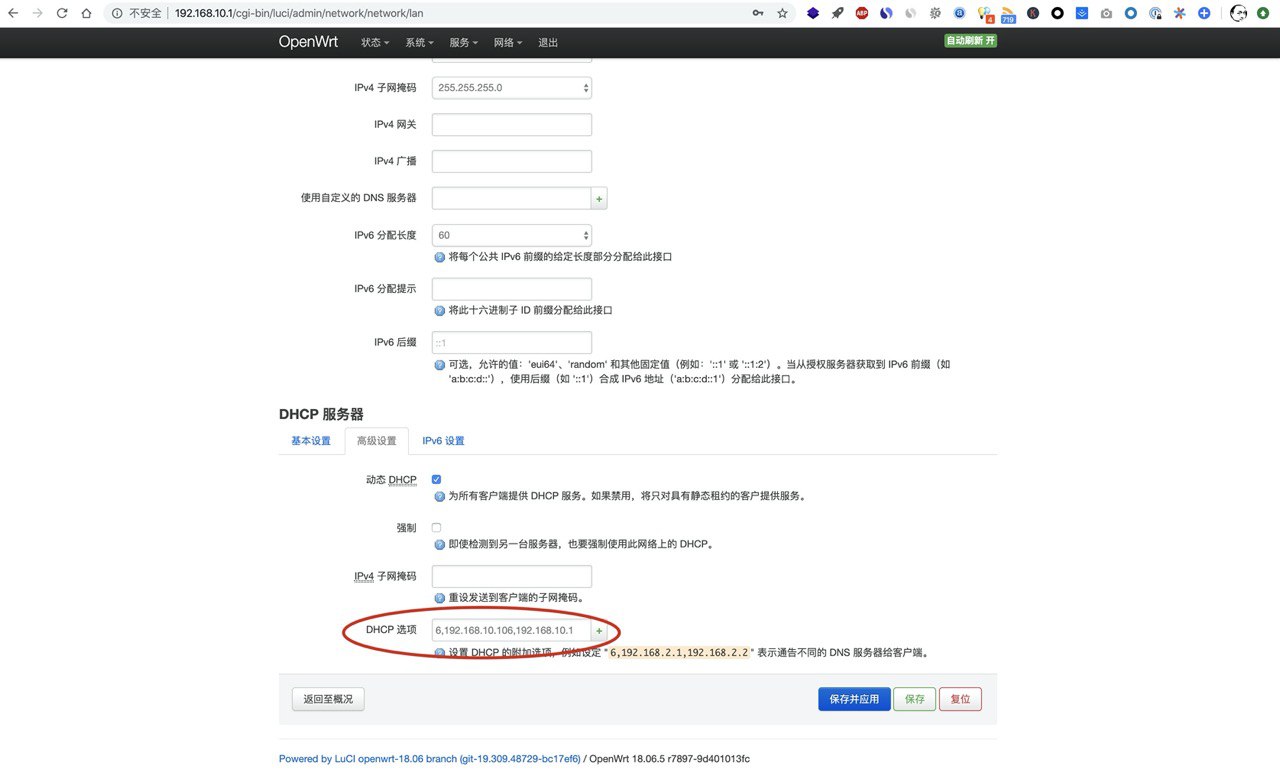Switch to the IPv6 设置 tab

tap(442, 441)
